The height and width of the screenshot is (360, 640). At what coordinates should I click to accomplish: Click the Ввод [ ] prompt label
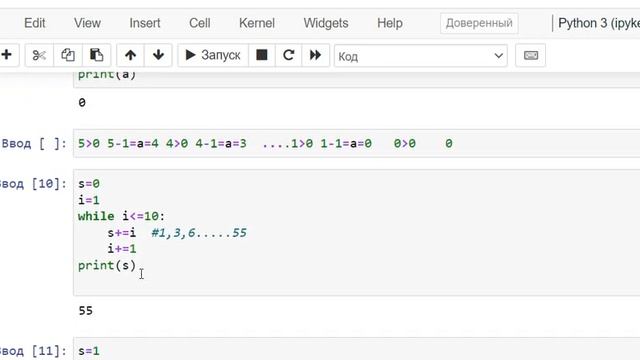[x=34, y=144]
